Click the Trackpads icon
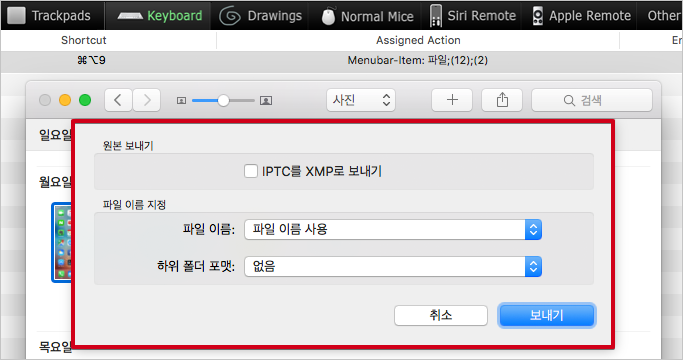Image resolution: width=683 pixels, height=360 pixels. click(17, 16)
